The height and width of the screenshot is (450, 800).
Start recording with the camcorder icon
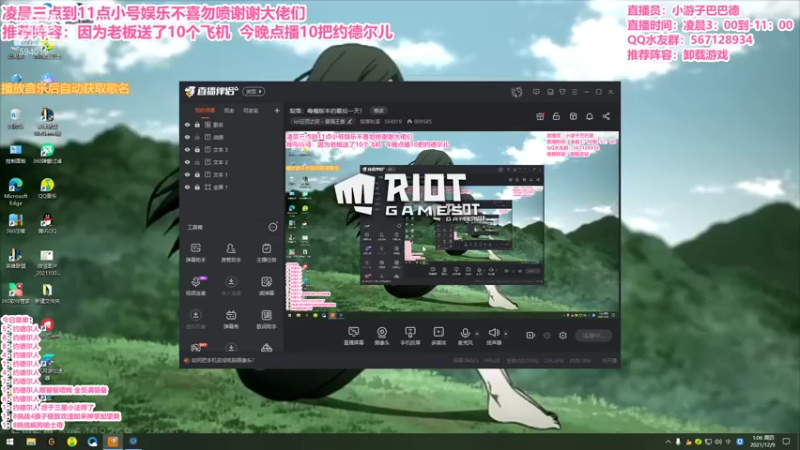530,335
